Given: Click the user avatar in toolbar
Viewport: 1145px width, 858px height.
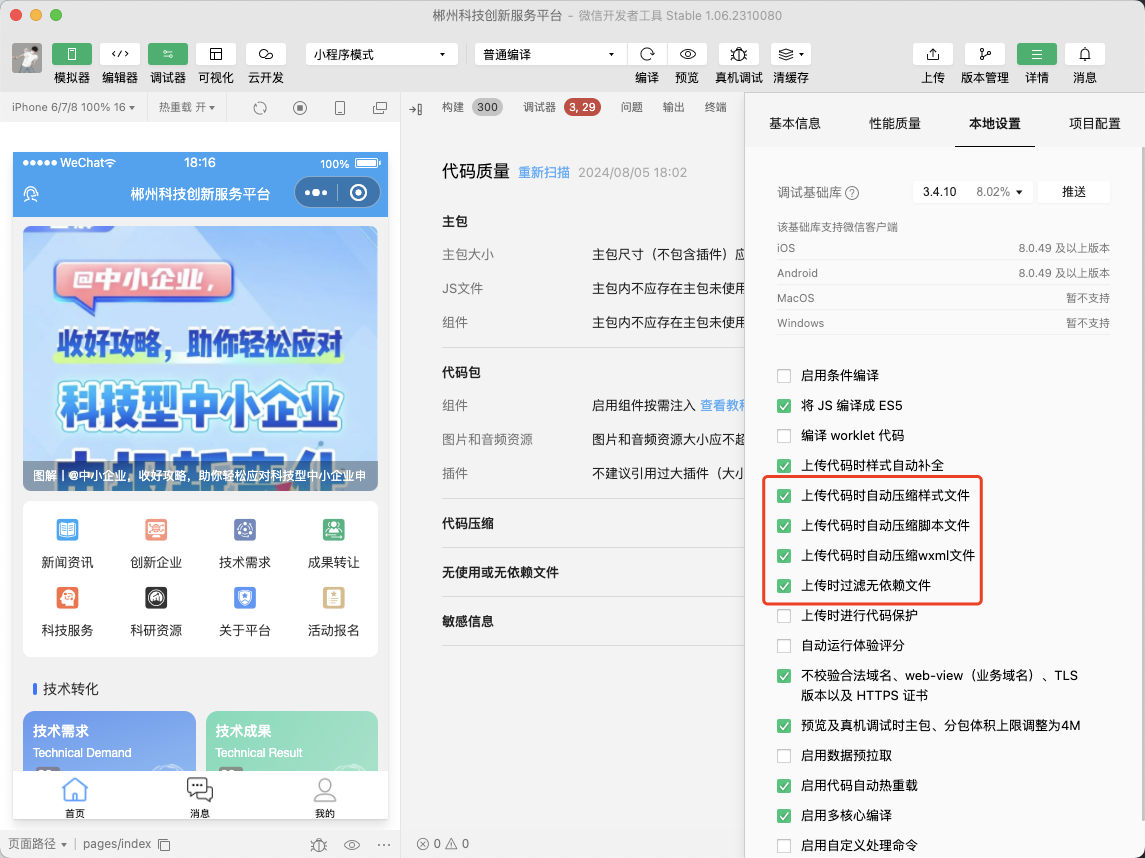Looking at the screenshot, I should coord(27,58).
